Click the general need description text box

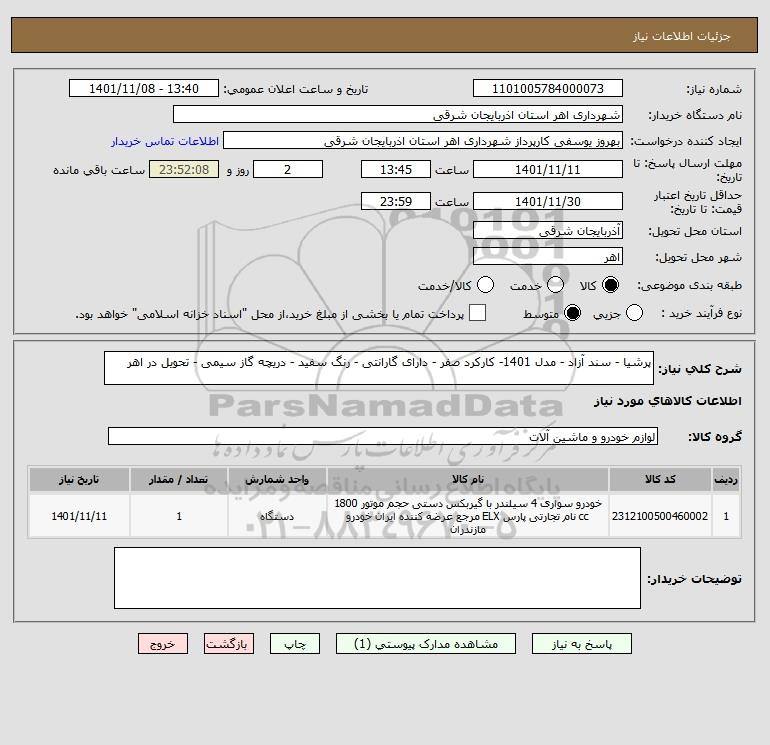(379, 368)
